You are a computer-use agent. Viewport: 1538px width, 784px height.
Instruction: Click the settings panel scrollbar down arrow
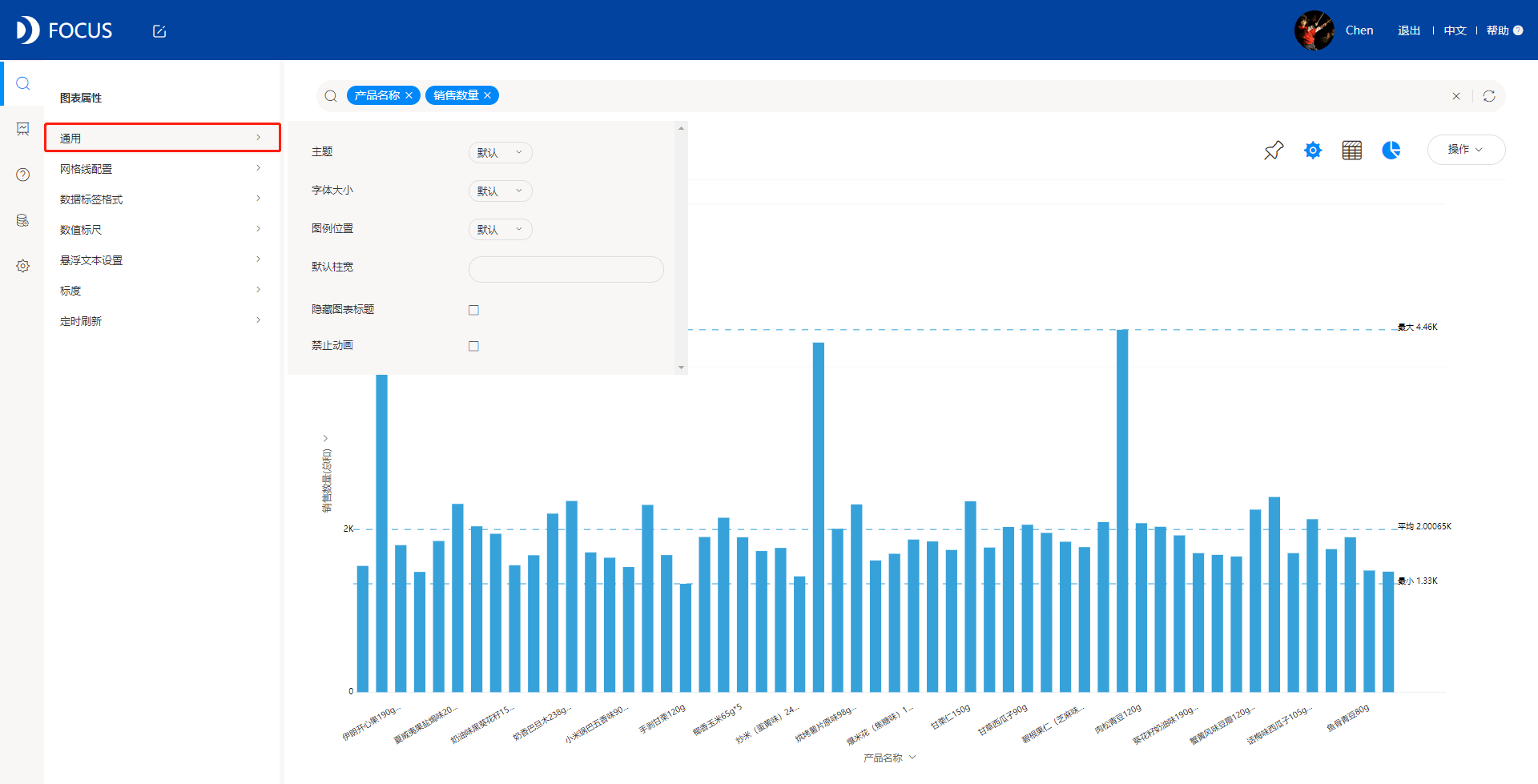click(x=681, y=368)
